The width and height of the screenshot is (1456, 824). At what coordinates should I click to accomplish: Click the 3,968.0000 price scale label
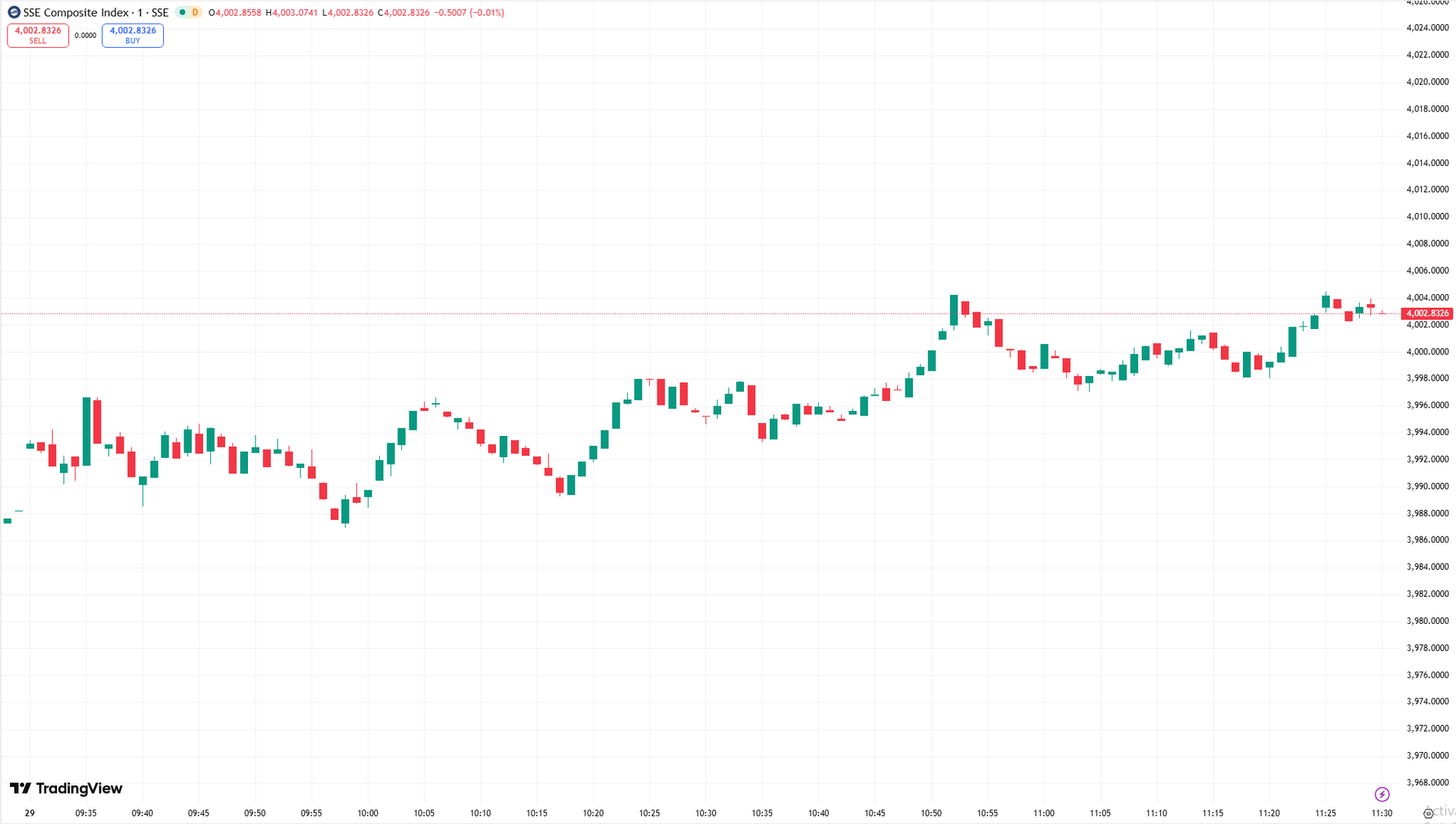[x=1426, y=783]
